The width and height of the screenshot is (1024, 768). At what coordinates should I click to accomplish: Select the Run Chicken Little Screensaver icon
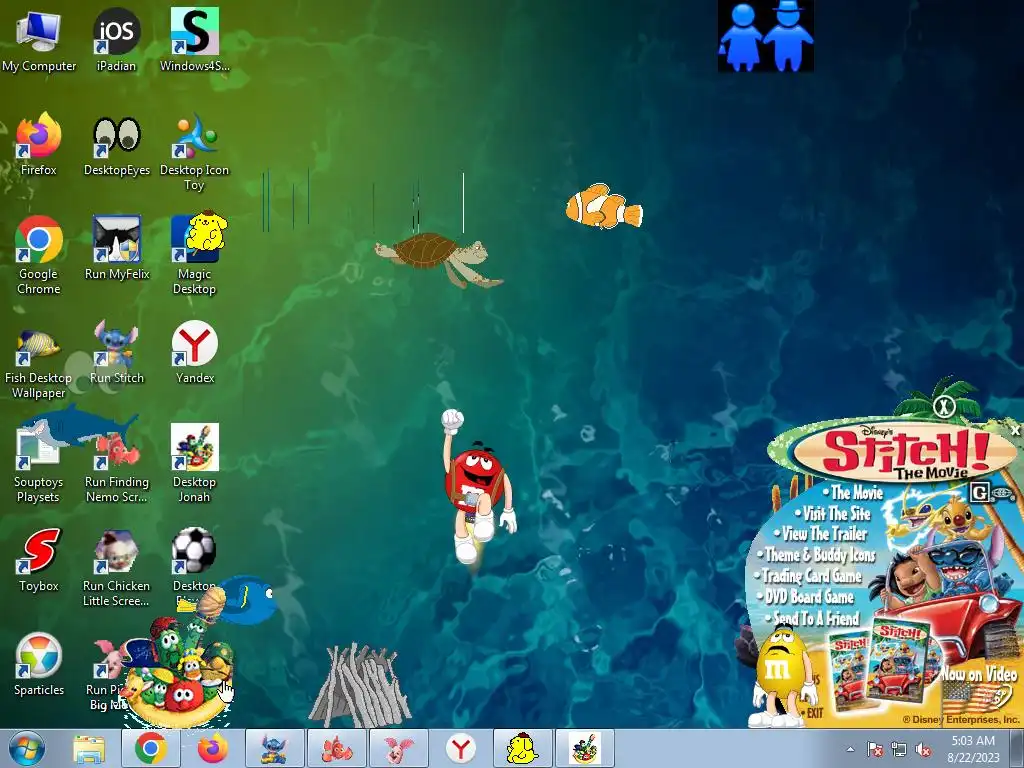pyautogui.click(x=116, y=569)
